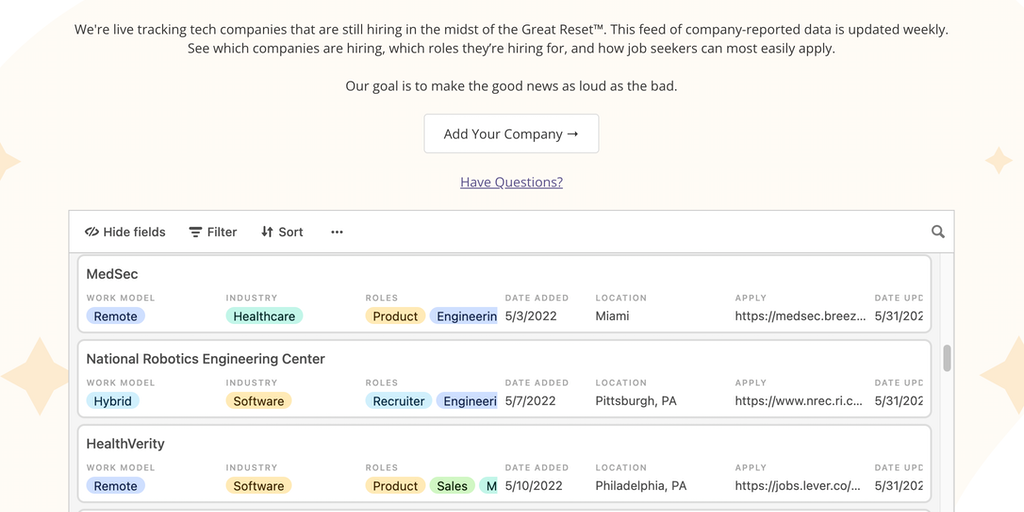Click the National Robotics apply link

pyautogui.click(x=798, y=401)
